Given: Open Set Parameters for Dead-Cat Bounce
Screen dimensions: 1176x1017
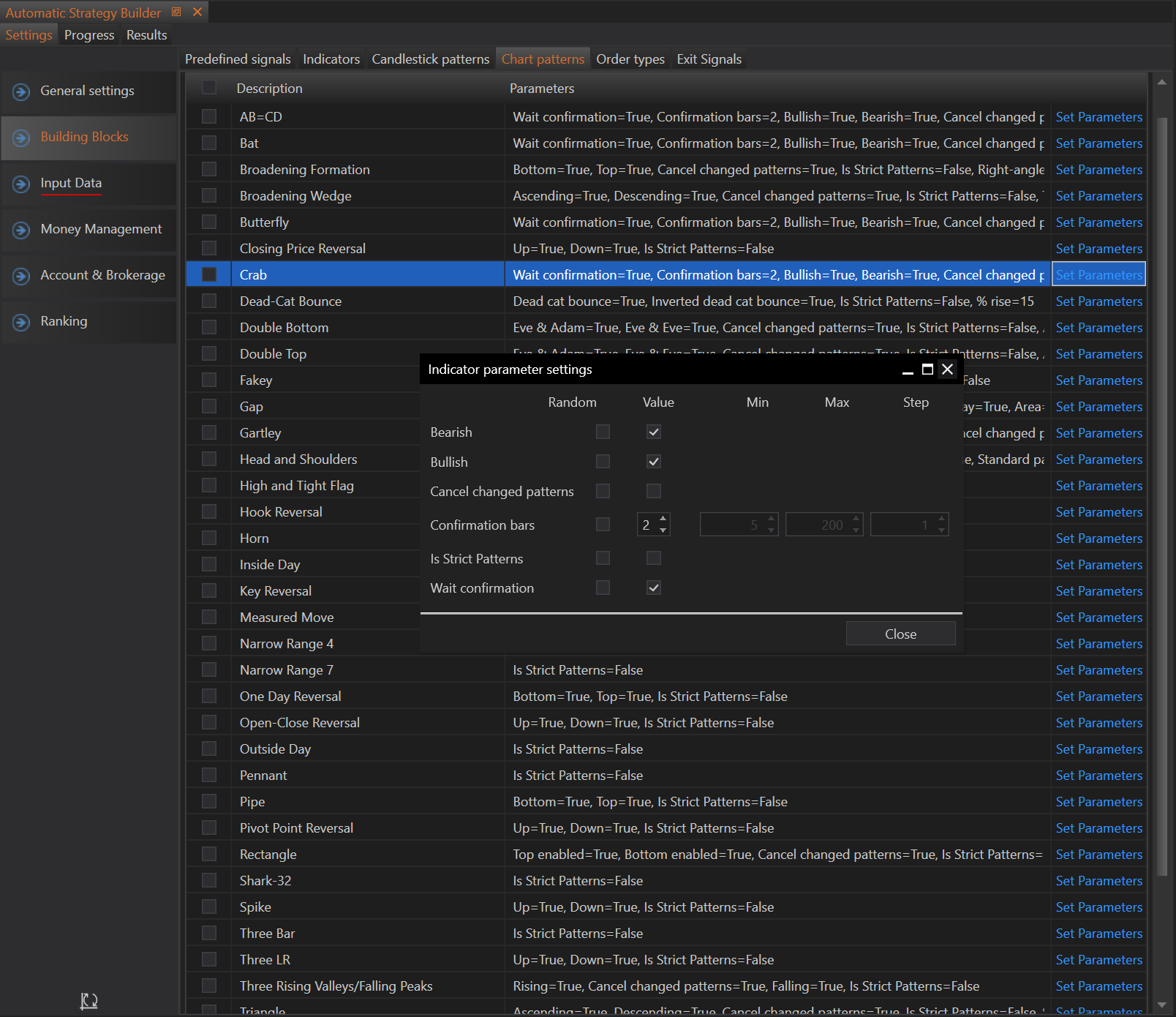Looking at the screenshot, I should 1098,301.
